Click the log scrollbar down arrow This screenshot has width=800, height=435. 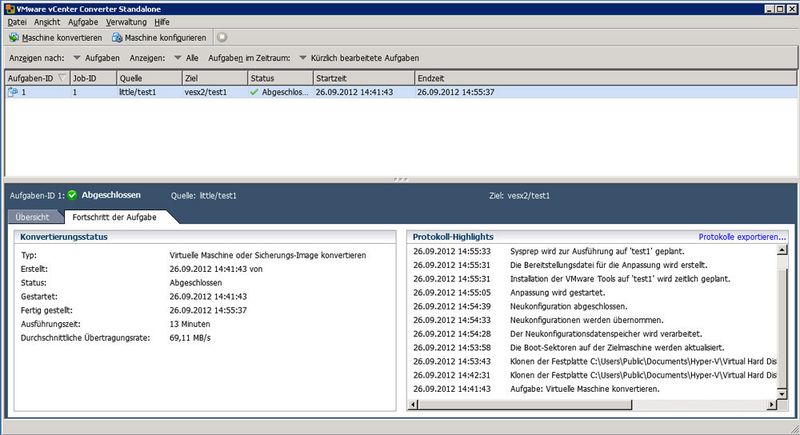click(x=782, y=393)
